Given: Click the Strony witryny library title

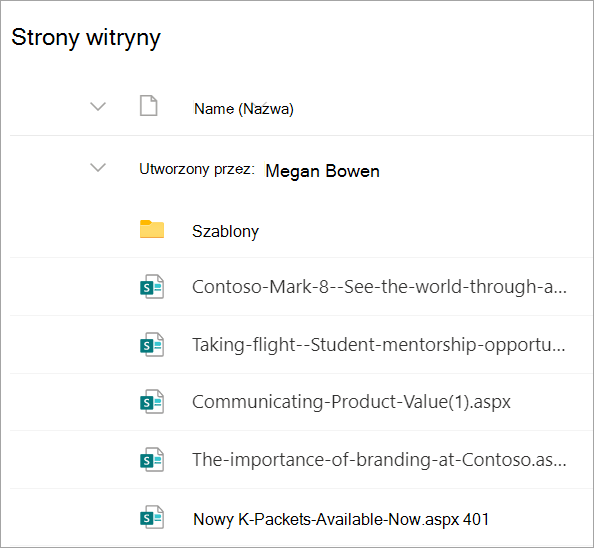Looking at the screenshot, I should 86,38.
